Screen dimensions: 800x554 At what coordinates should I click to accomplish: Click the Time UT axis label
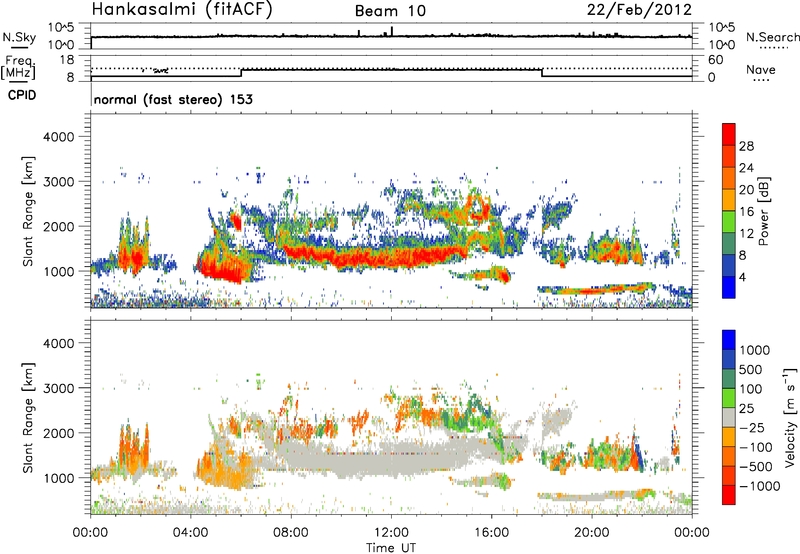pos(391,548)
